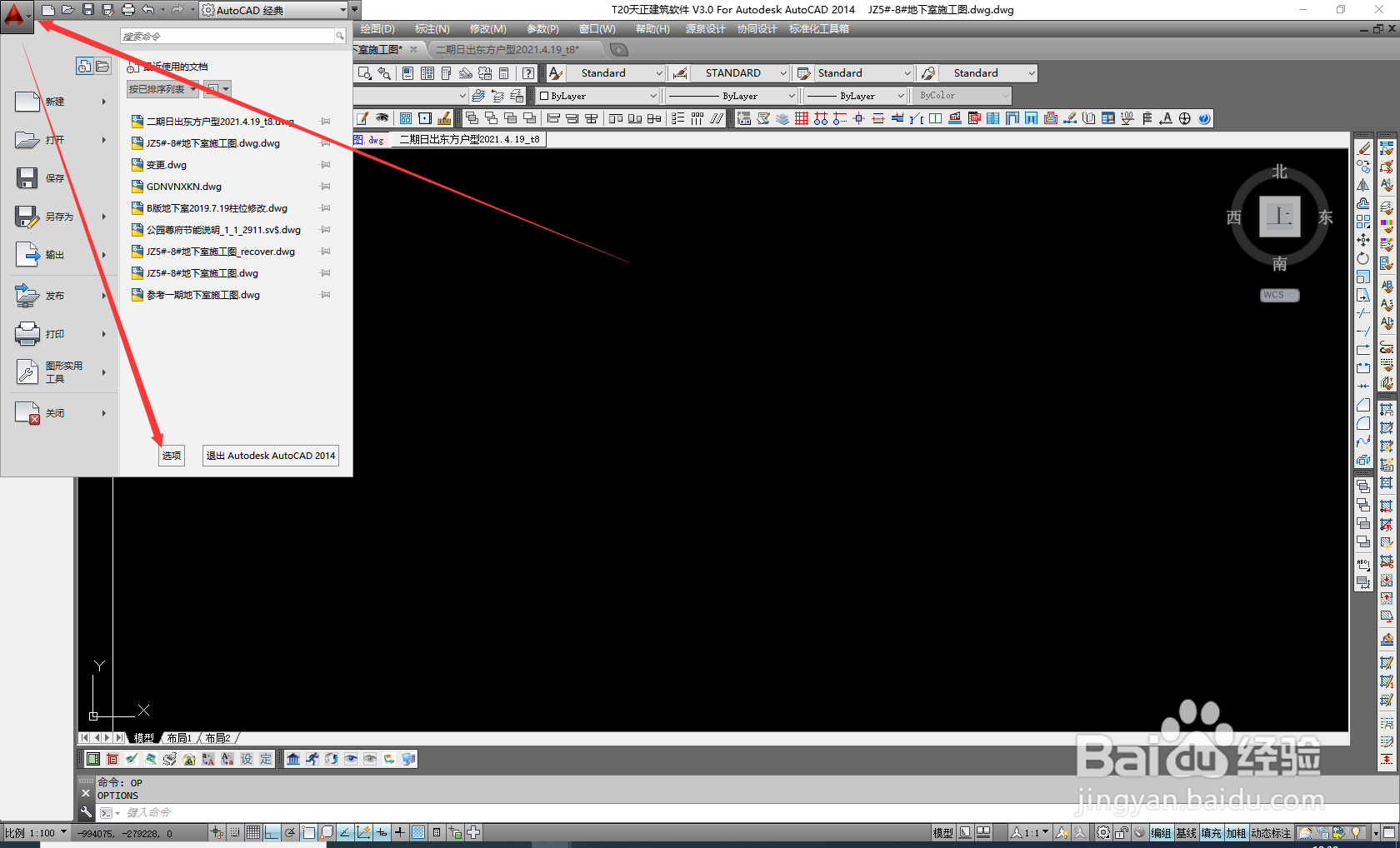
Task: Pin the JZ5#-8#地下室施工图_recover.dwg entry
Action: tap(326, 252)
